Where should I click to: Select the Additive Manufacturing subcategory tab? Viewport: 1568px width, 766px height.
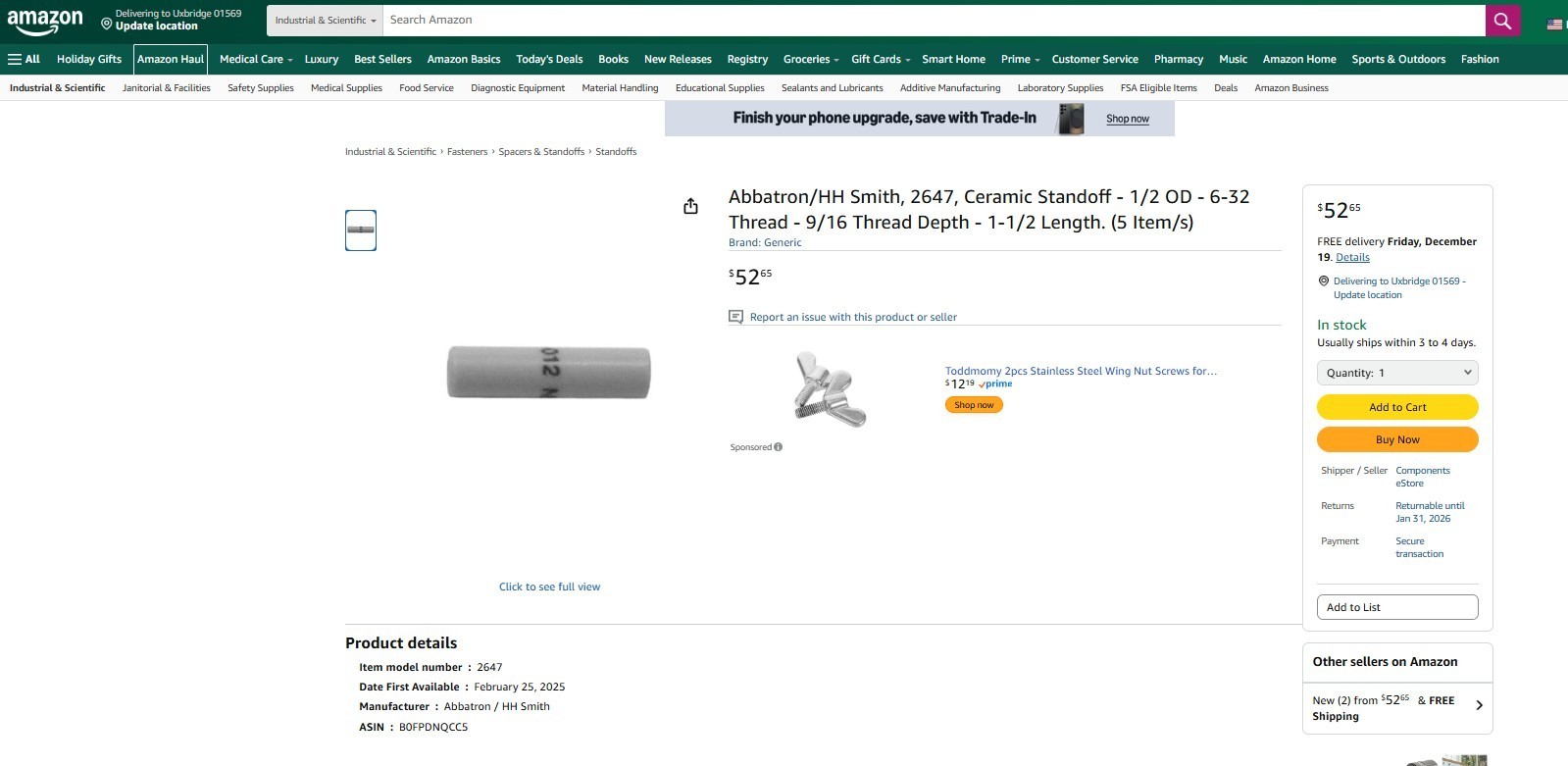coord(950,88)
